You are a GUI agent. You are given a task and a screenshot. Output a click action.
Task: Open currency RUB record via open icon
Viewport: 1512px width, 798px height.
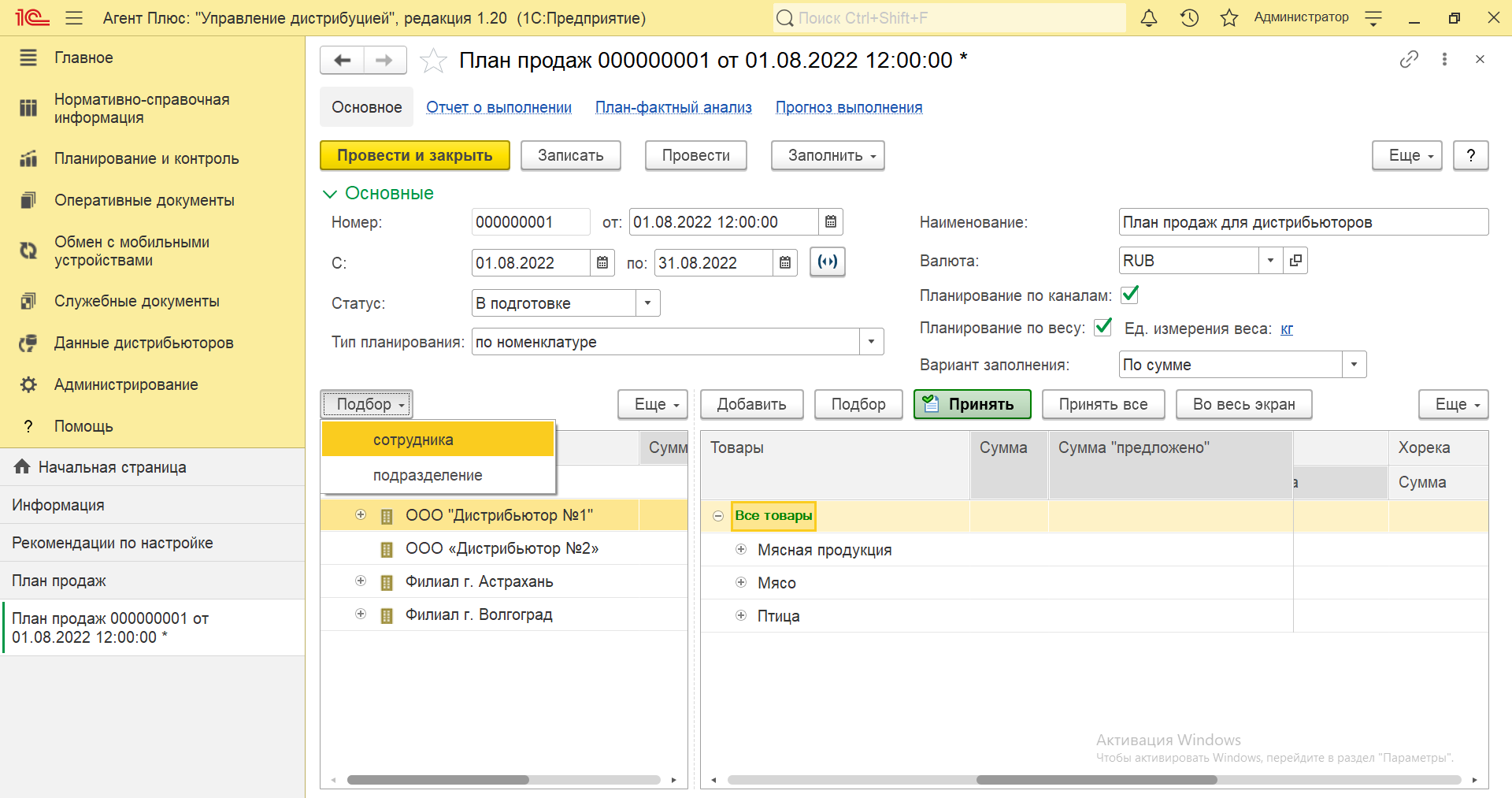tap(1295, 261)
